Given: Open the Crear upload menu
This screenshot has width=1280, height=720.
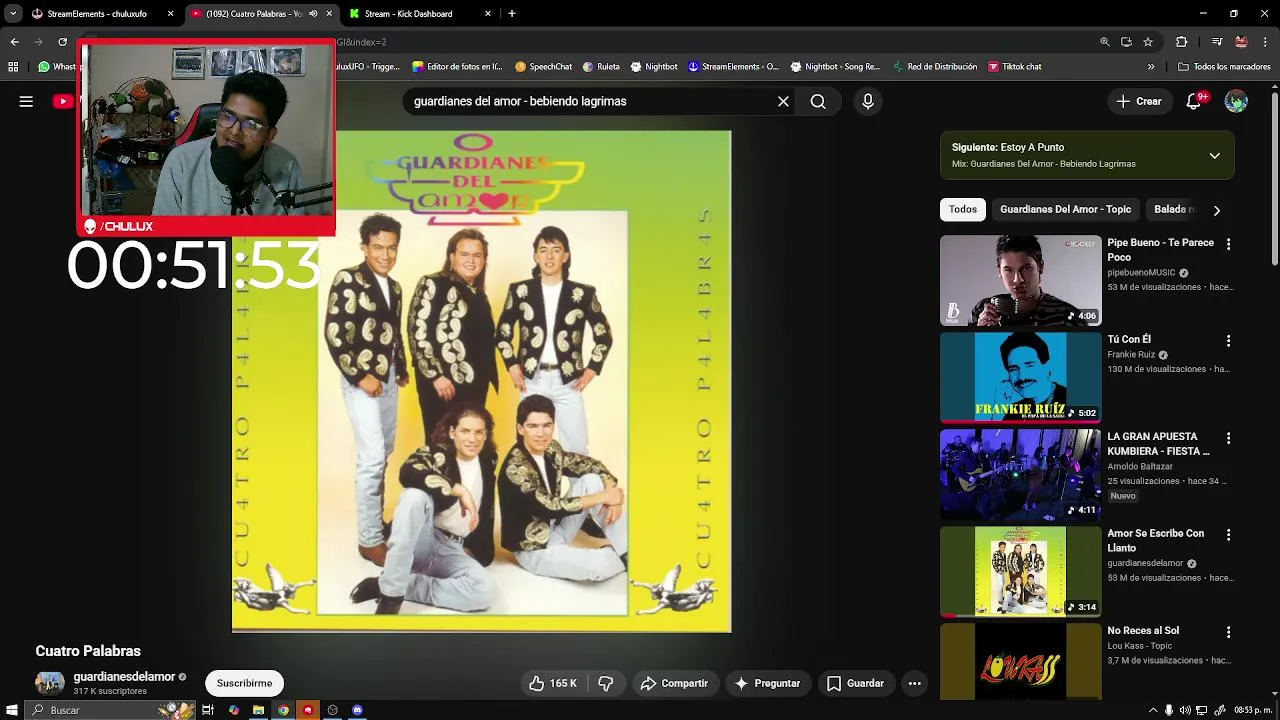Looking at the screenshot, I should pyautogui.click(x=1139, y=101).
